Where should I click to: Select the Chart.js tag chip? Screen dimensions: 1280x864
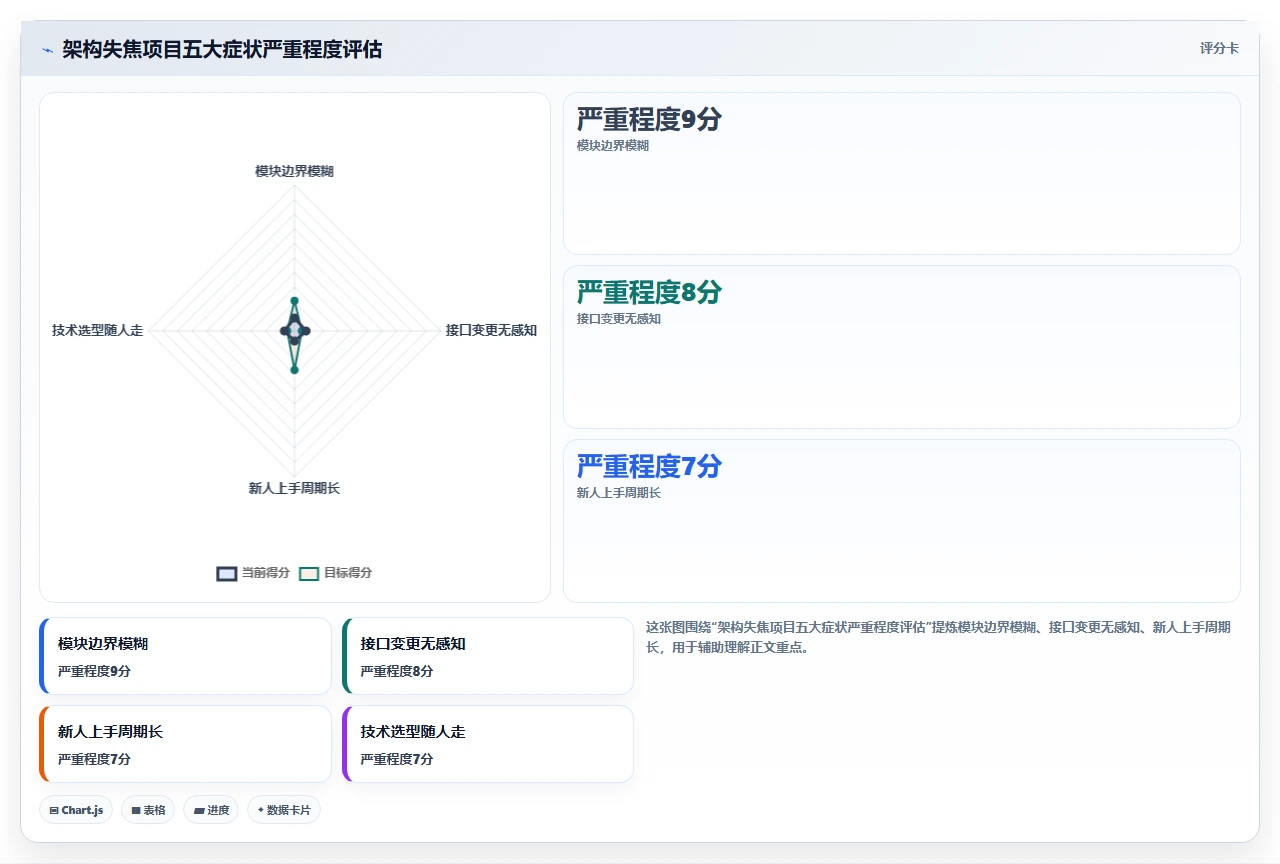(x=76, y=810)
